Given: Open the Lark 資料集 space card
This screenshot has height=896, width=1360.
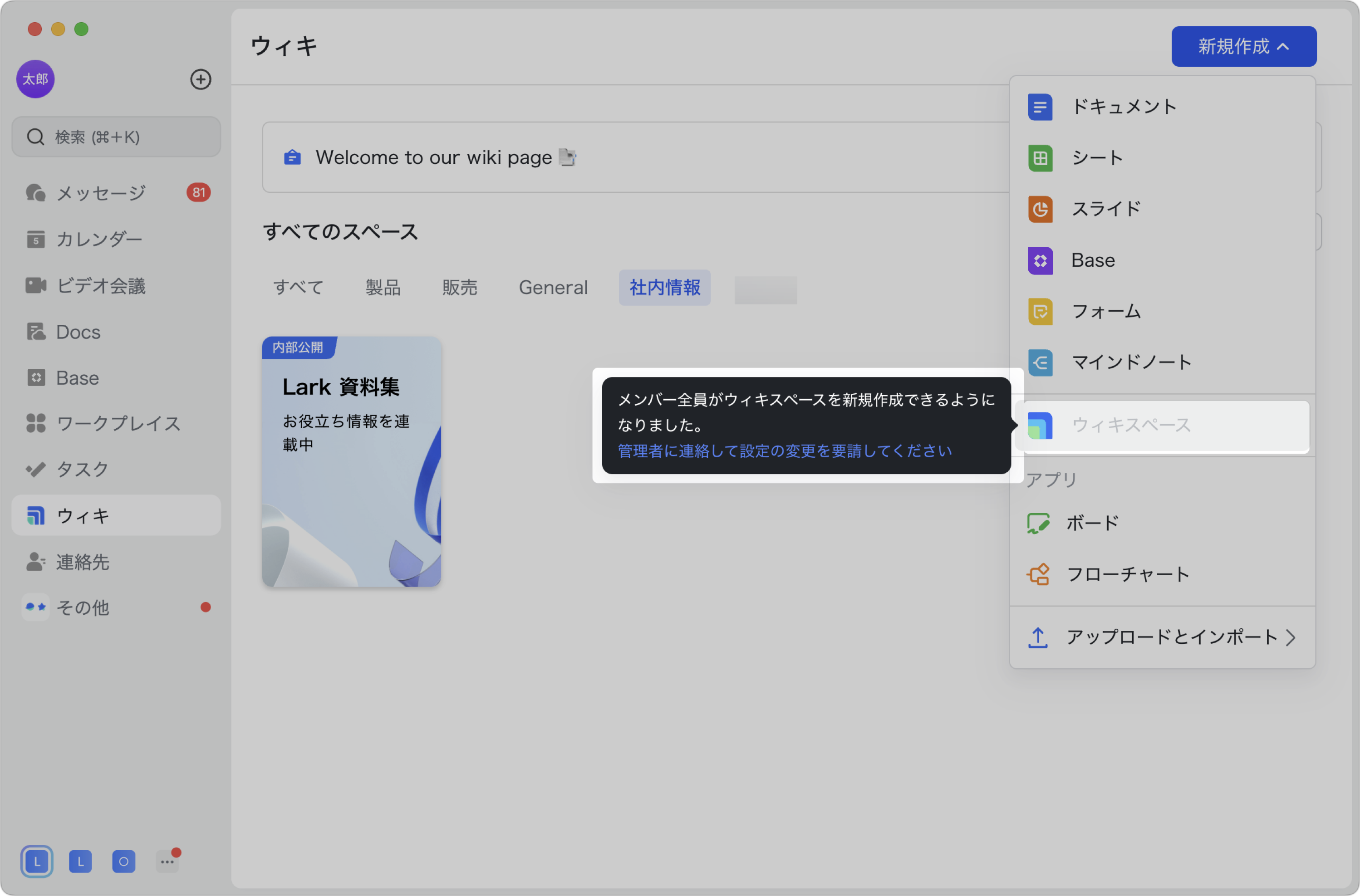Looking at the screenshot, I should [351, 462].
